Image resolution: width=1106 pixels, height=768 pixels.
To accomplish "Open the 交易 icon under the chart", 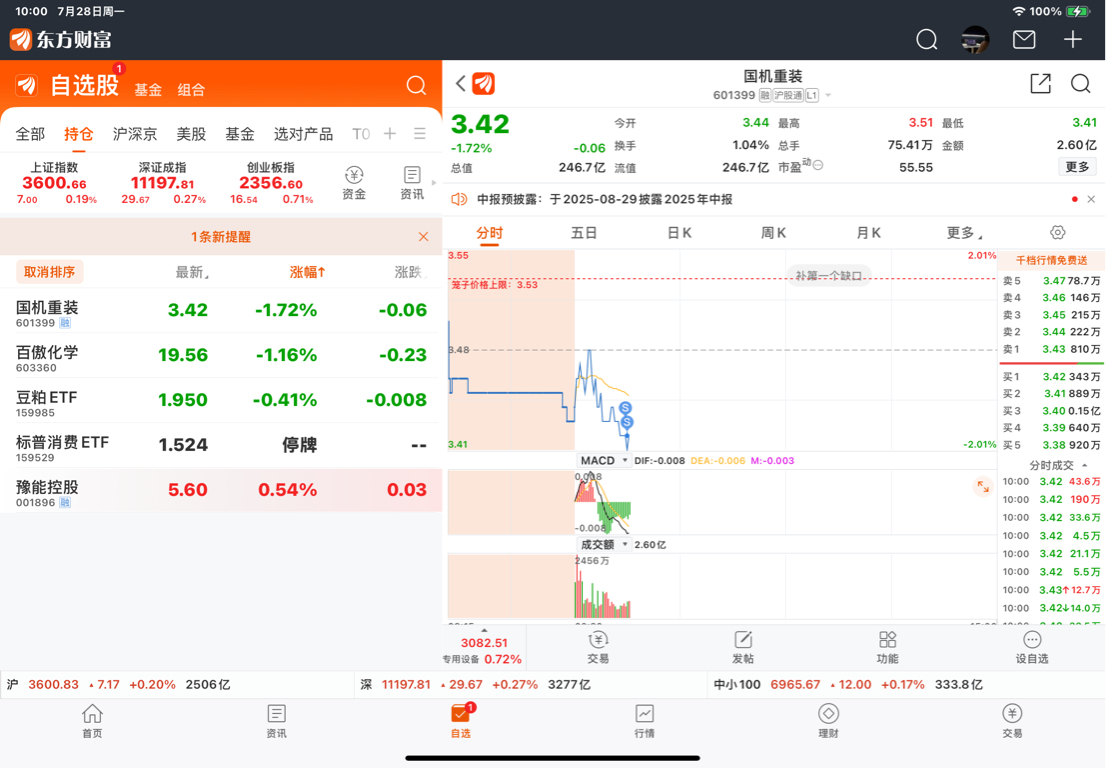I will point(598,647).
